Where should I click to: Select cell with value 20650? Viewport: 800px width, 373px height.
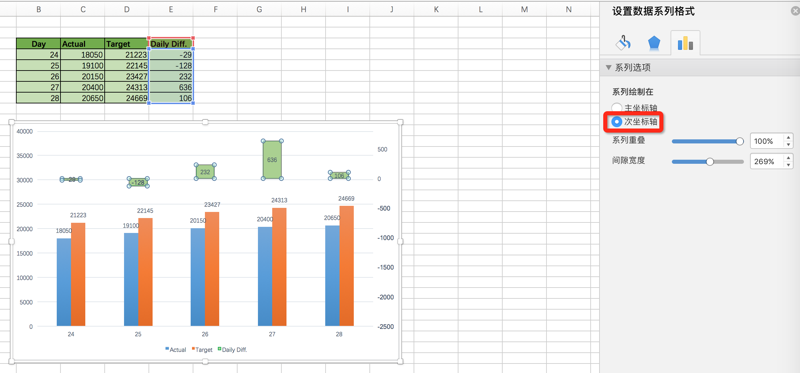83,98
